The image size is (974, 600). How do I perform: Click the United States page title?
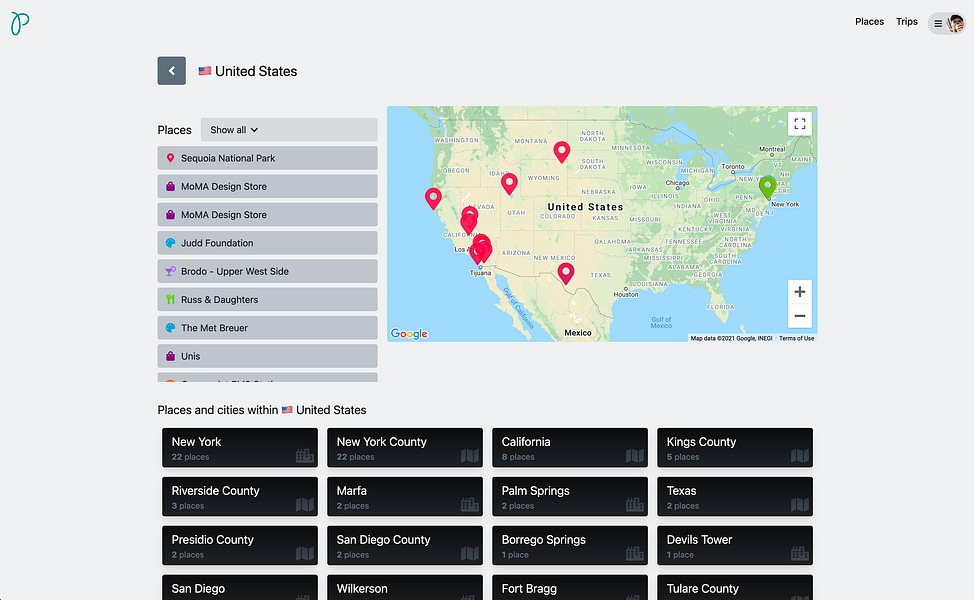pyautogui.click(x=256, y=71)
